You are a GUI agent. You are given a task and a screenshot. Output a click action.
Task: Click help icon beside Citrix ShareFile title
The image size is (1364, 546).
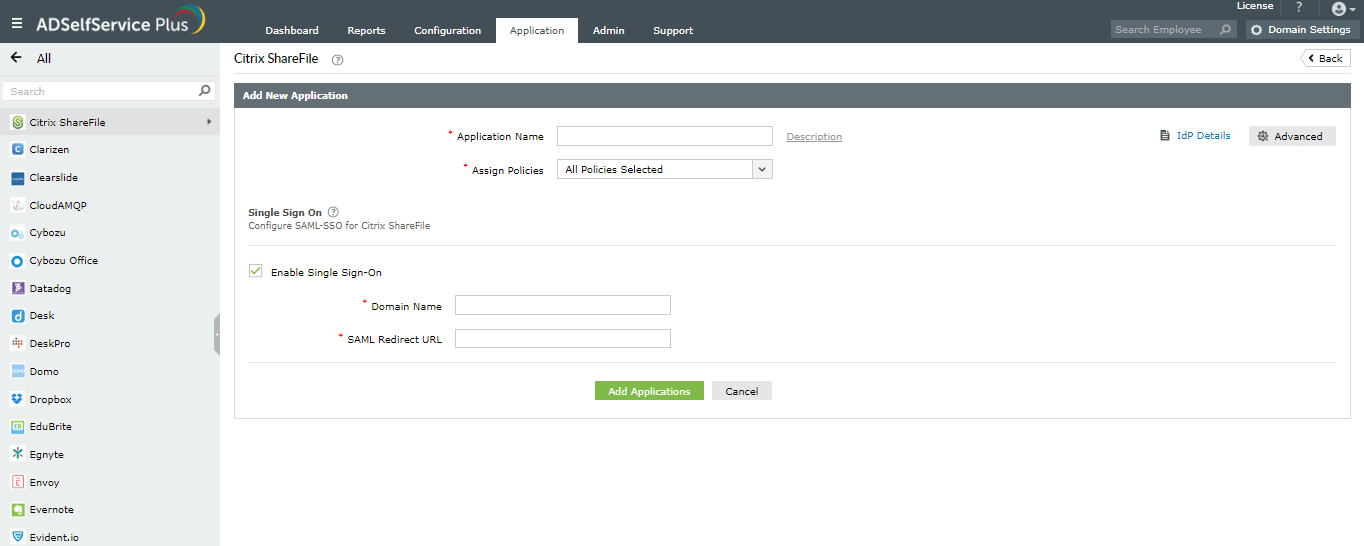pyautogui.click(x=337, y=60)
